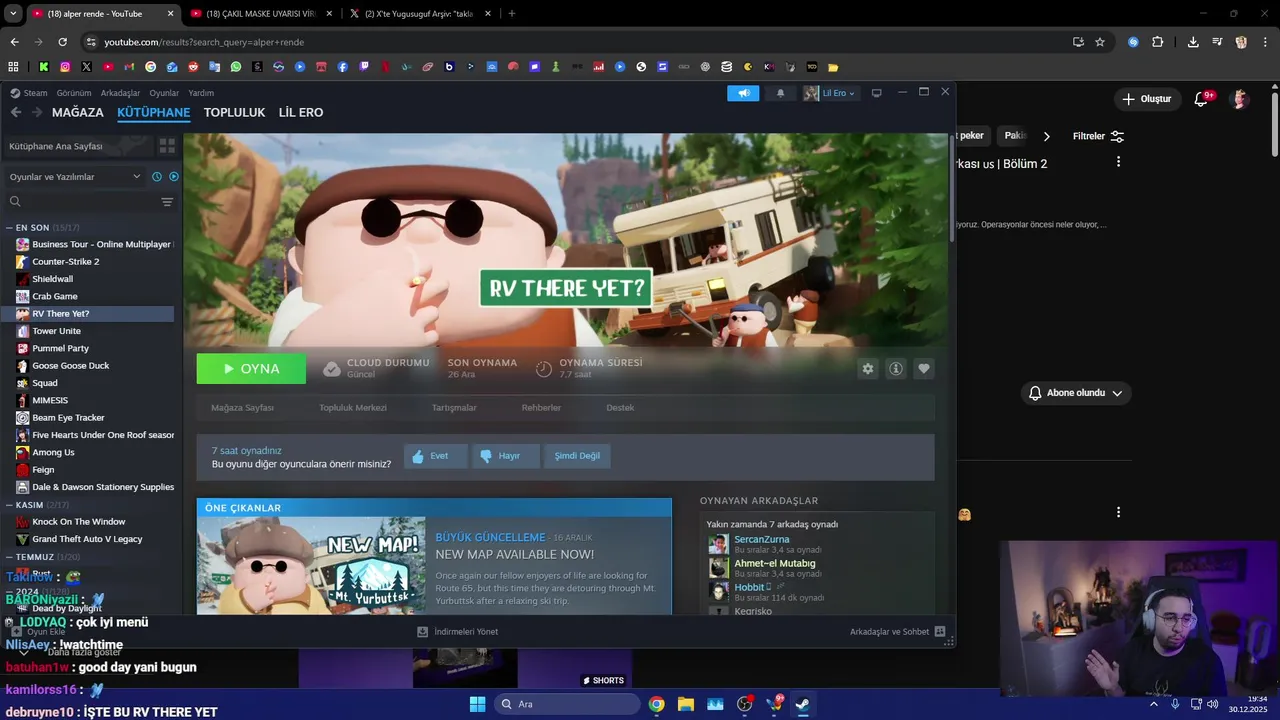Image resolution: width=1280 pixels, height=720 pixels.
Task: Switch to the TOPLULUK tab
Action: [x=234, y=113]
